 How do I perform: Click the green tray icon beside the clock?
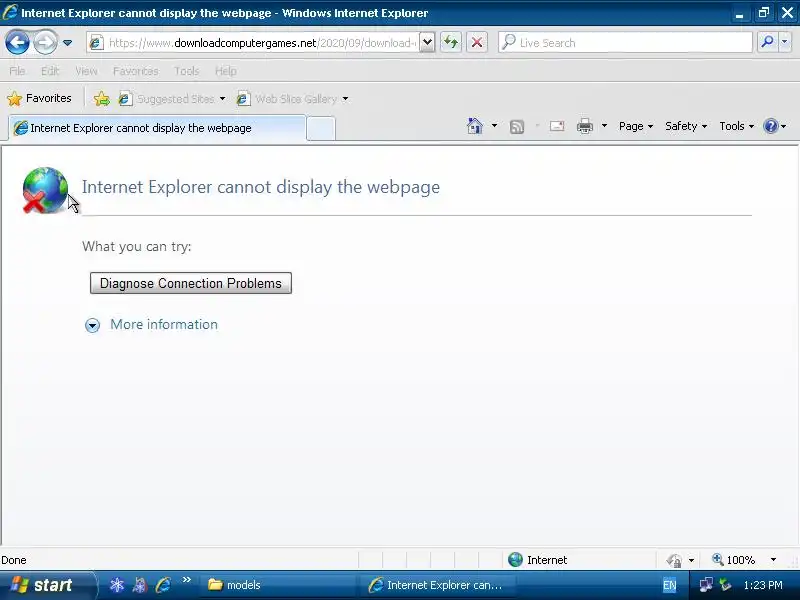[x=725, y=585]
